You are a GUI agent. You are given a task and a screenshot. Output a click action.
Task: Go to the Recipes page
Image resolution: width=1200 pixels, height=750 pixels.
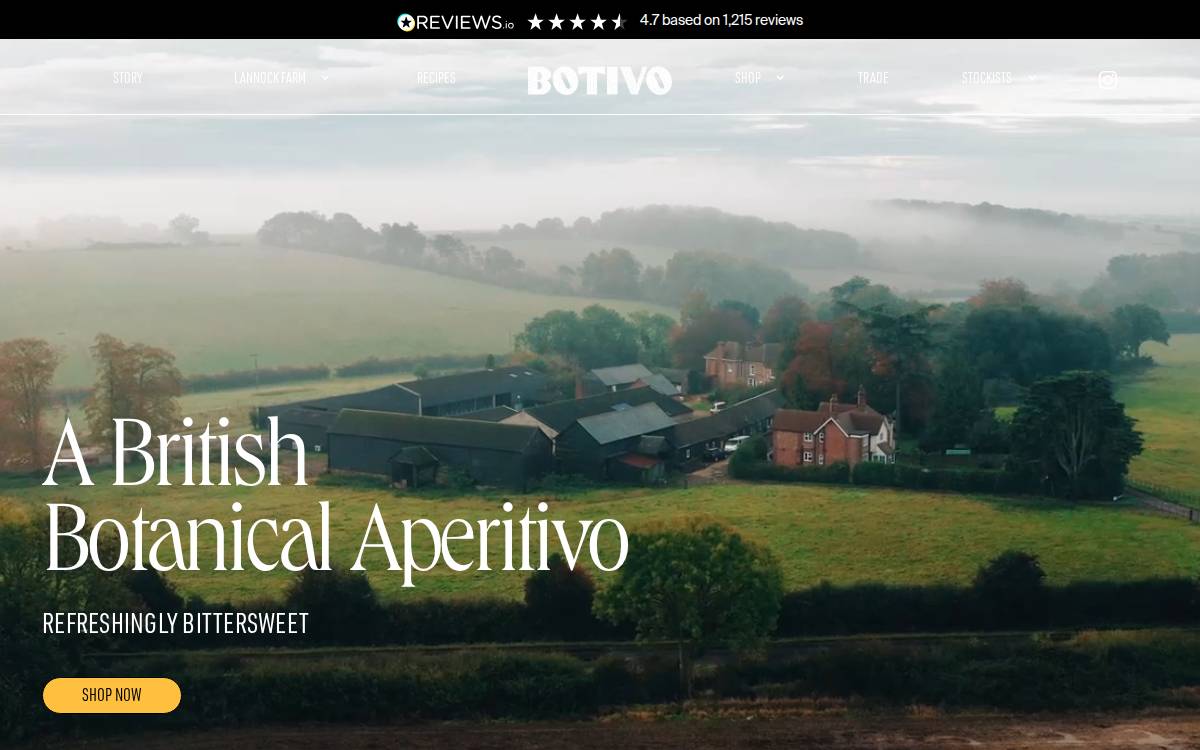click(x=436, y=78)
